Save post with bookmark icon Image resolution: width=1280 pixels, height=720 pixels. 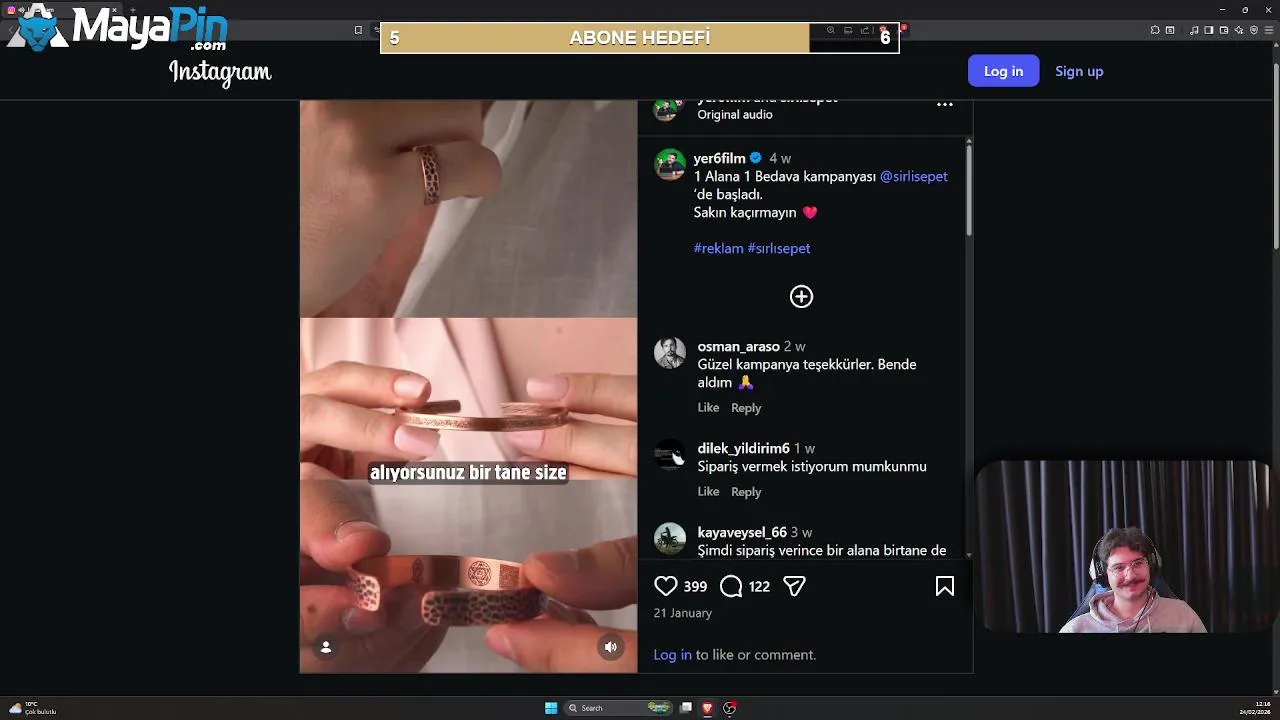tap(944, 586)
